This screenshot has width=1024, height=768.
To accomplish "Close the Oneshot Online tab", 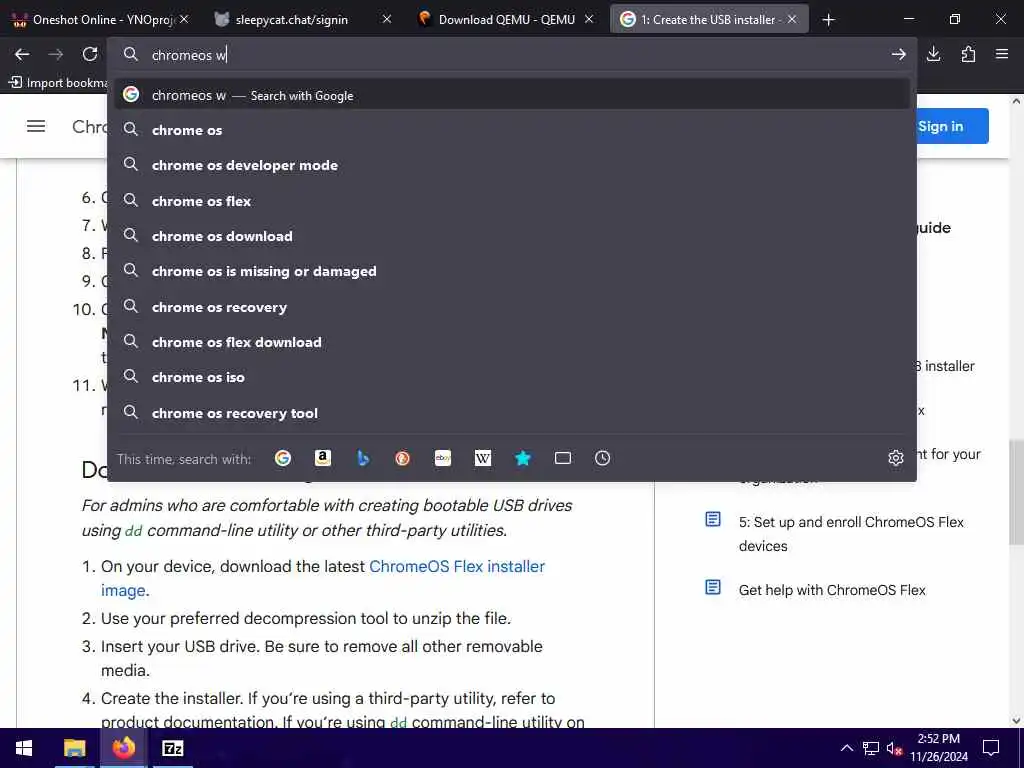I will (x=184, y=20).
